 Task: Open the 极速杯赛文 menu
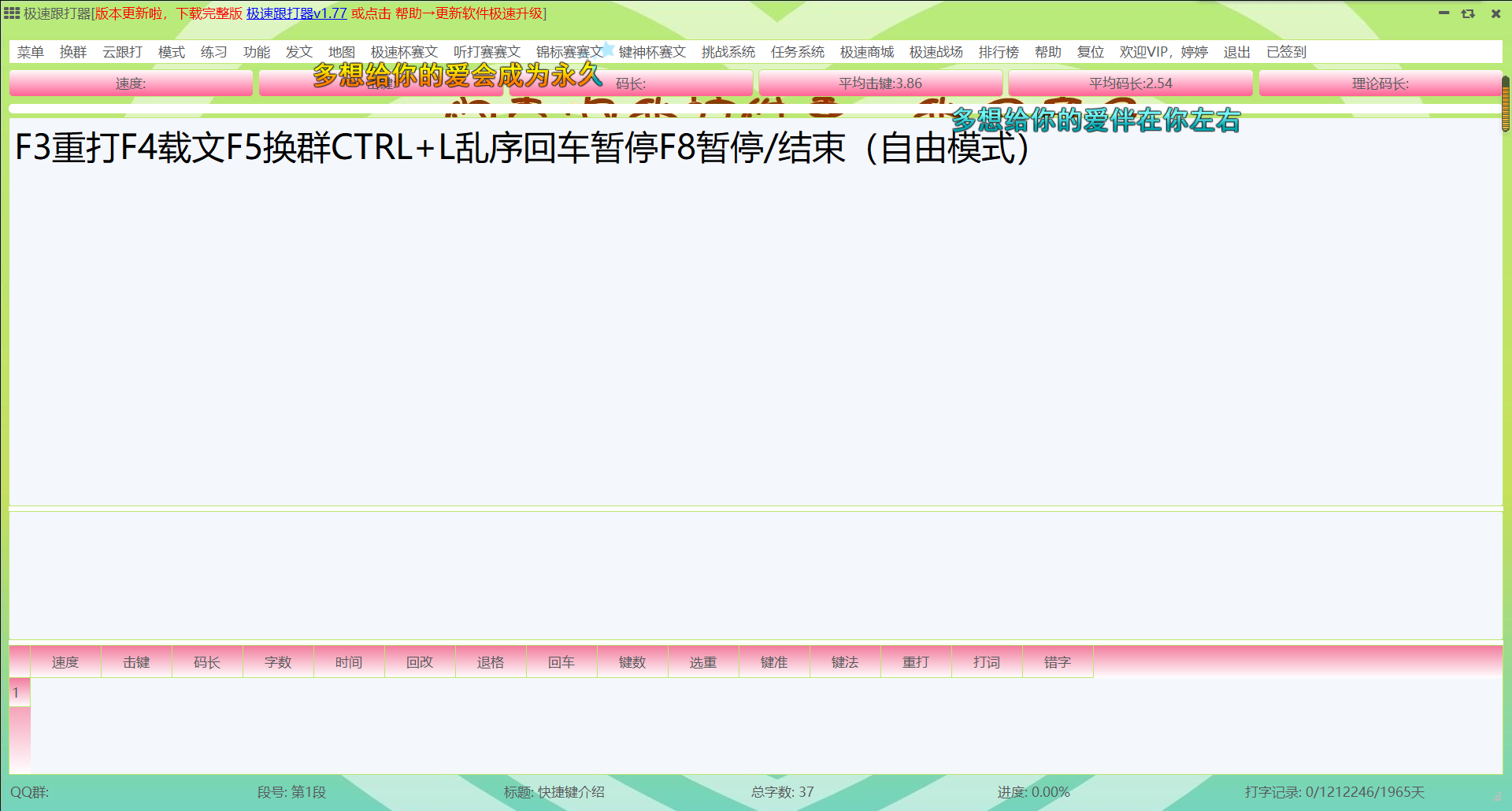pyautogui.click(x=404, y=52)
